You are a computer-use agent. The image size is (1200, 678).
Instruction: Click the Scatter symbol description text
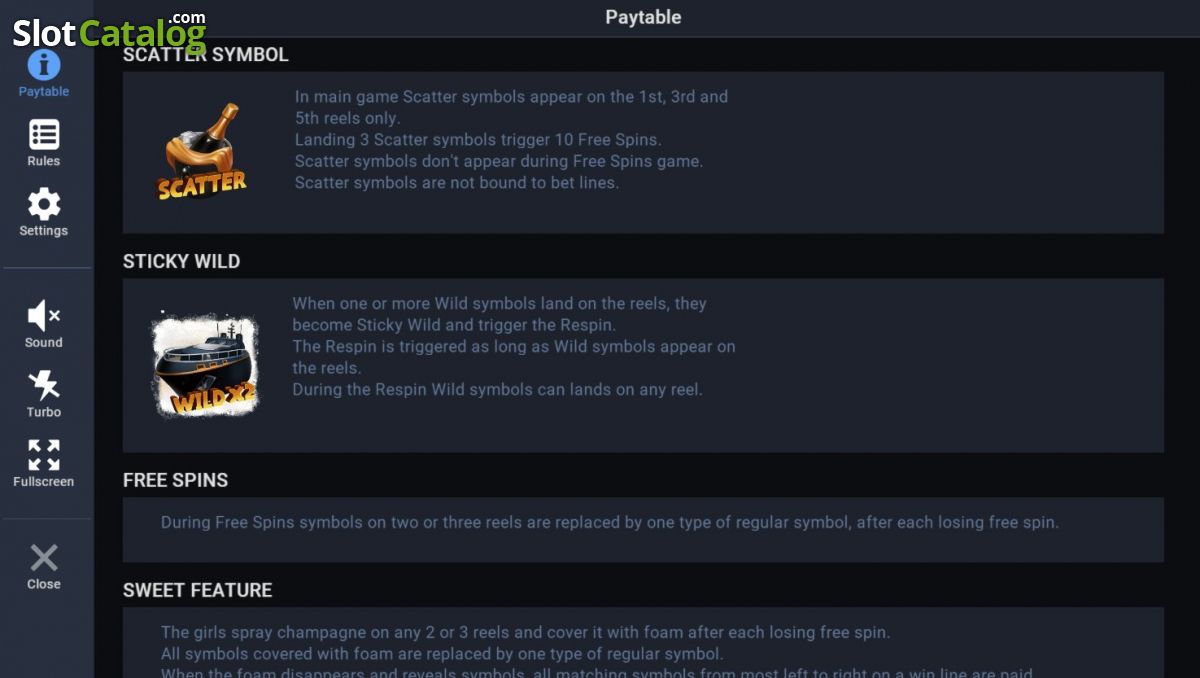[x=511, y=140]
